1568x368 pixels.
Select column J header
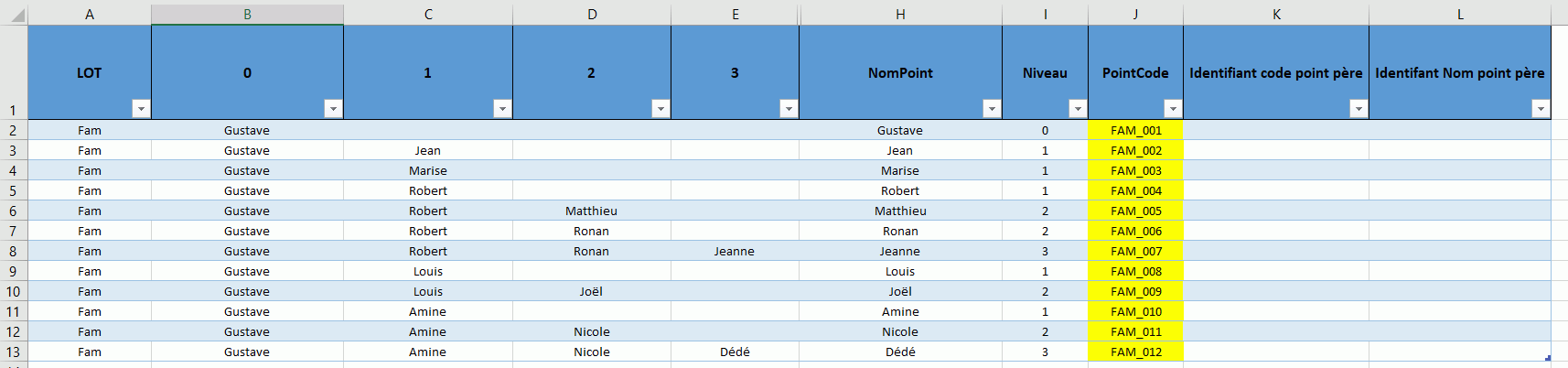[x=1135, y=14]
